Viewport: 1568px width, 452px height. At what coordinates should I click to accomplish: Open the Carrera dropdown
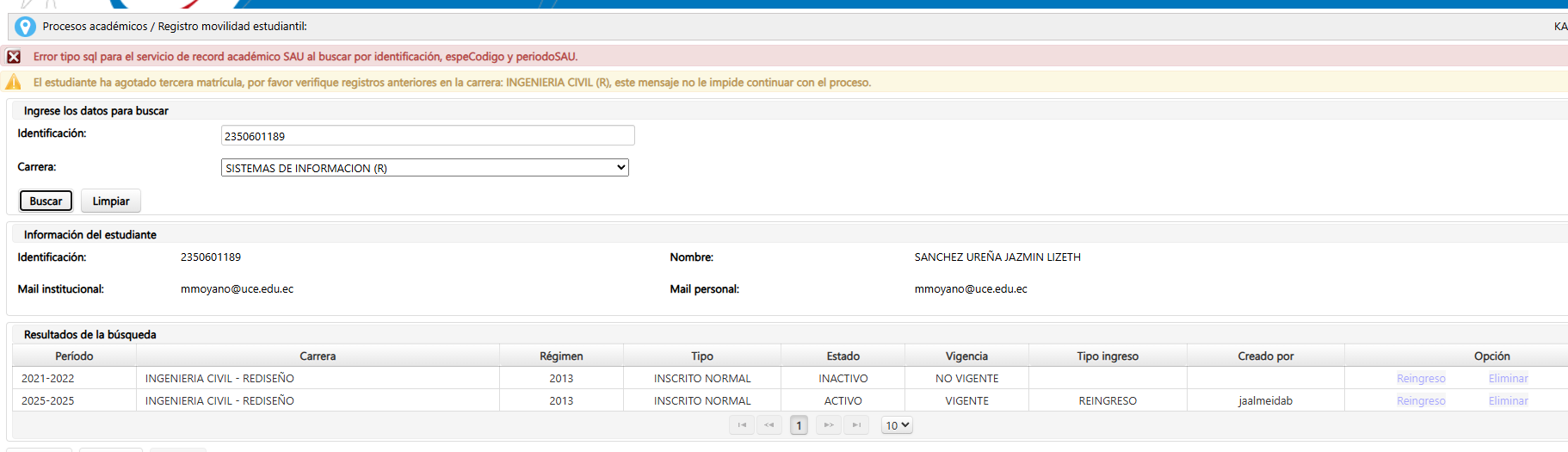424,168
